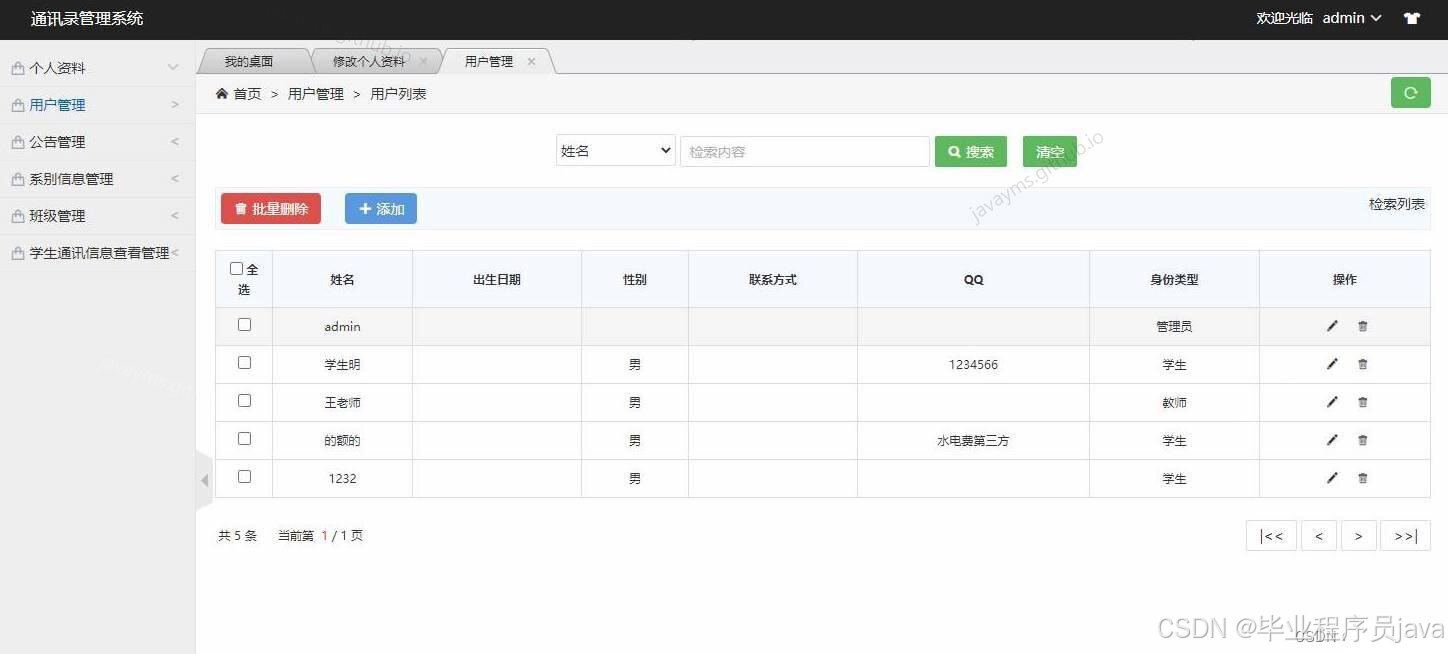Click the 通讯录管理系统 header title
Image resolution: width=1448 pixels, height=654 pixels.
[87, 18]
